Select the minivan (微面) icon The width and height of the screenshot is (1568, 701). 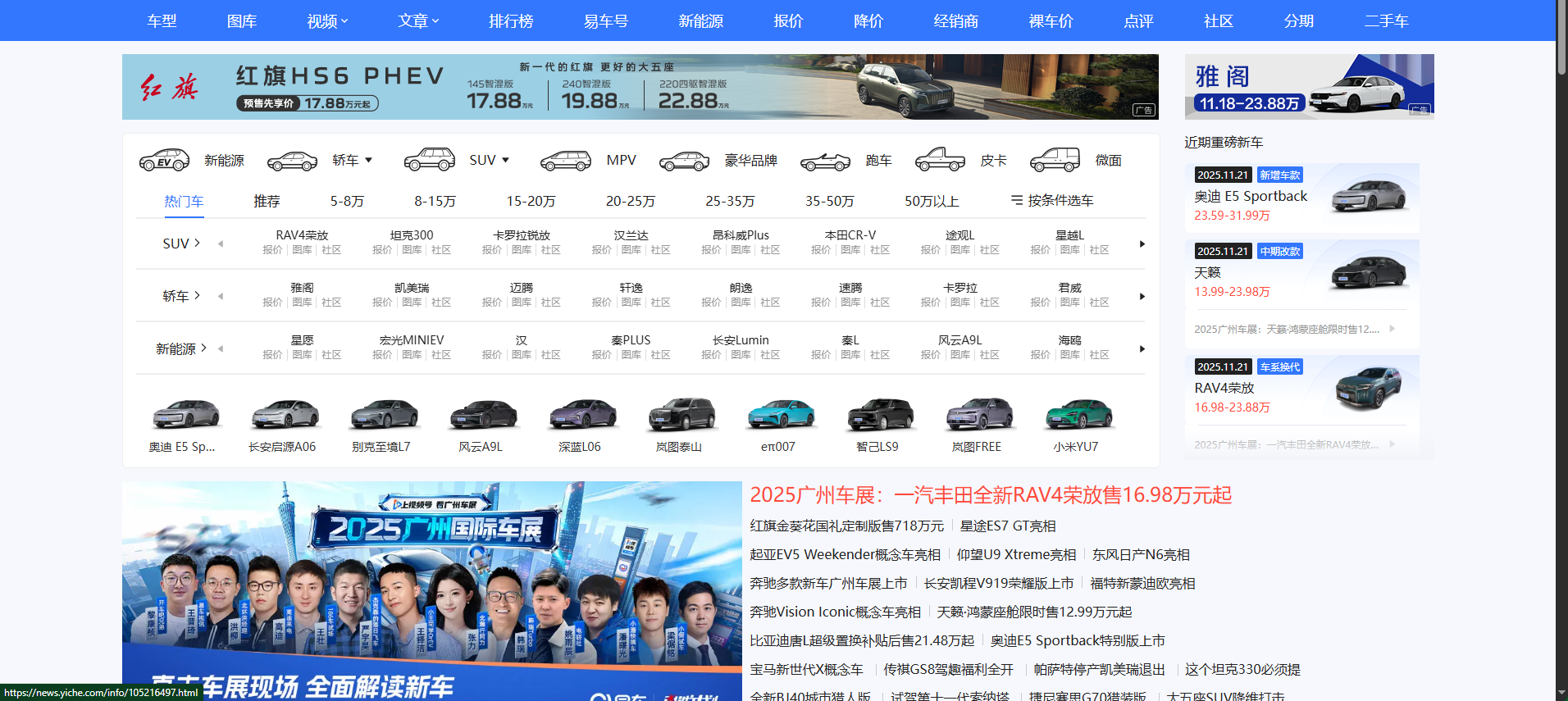[1055, 160]
